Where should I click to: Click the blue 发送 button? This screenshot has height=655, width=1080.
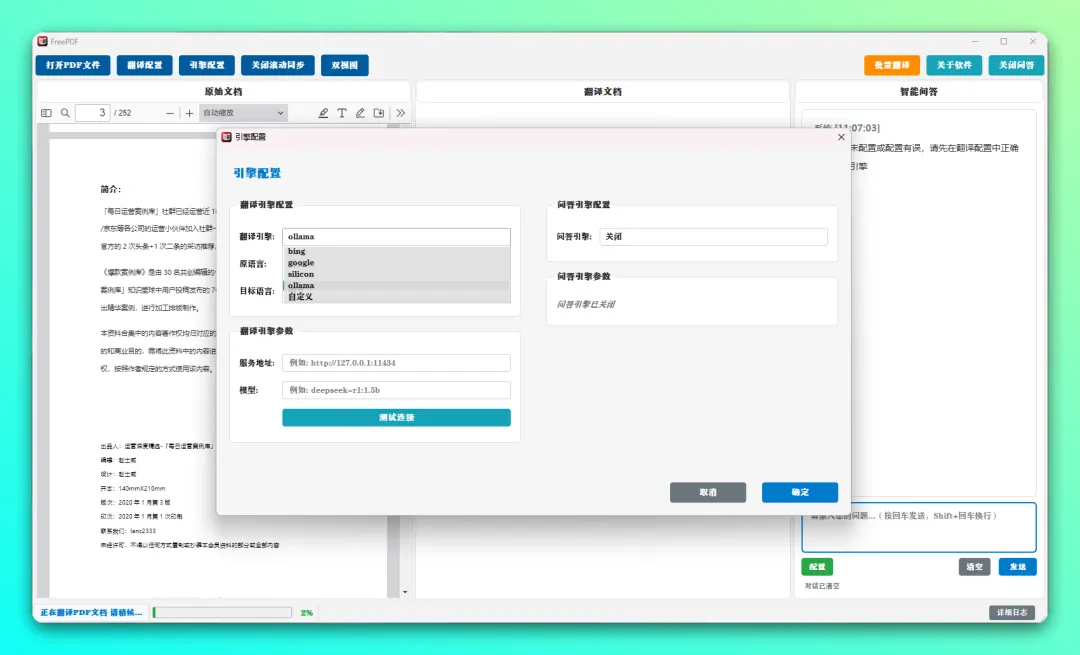pos(1018,567)
